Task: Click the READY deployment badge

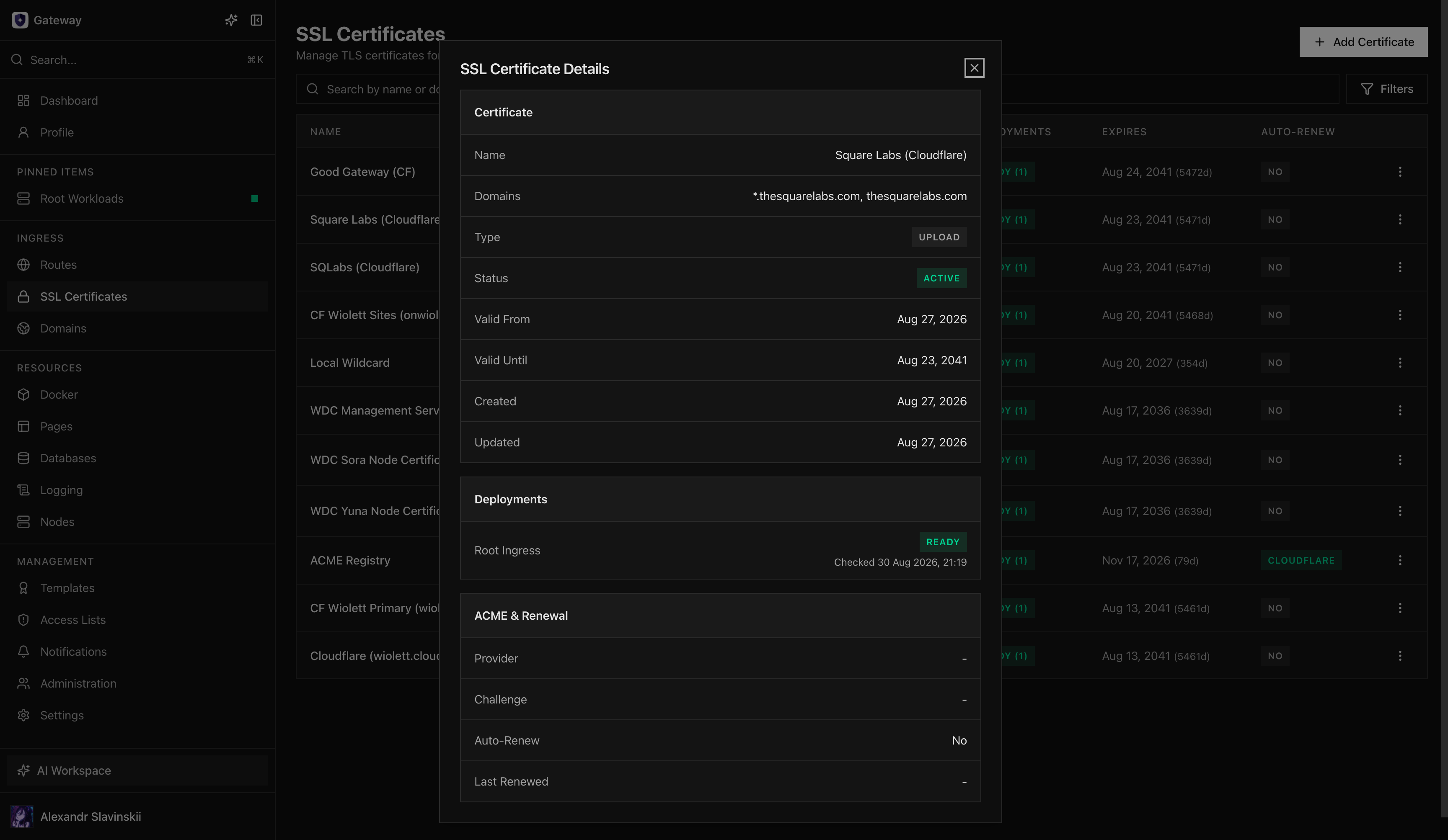Action: click(x=943, y=542)
